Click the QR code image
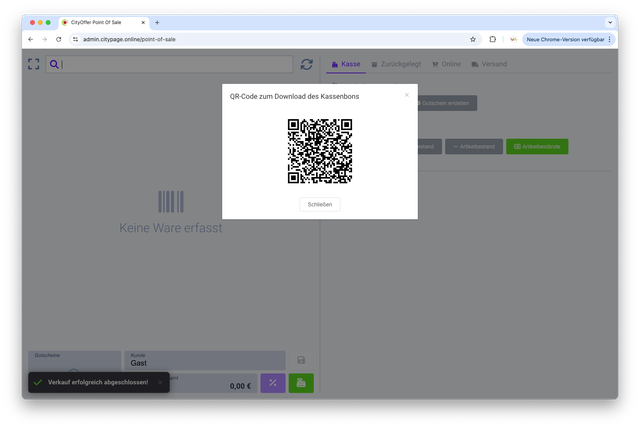Image resolution: width=640 pixels, height=428 pixels. [320, 151]
